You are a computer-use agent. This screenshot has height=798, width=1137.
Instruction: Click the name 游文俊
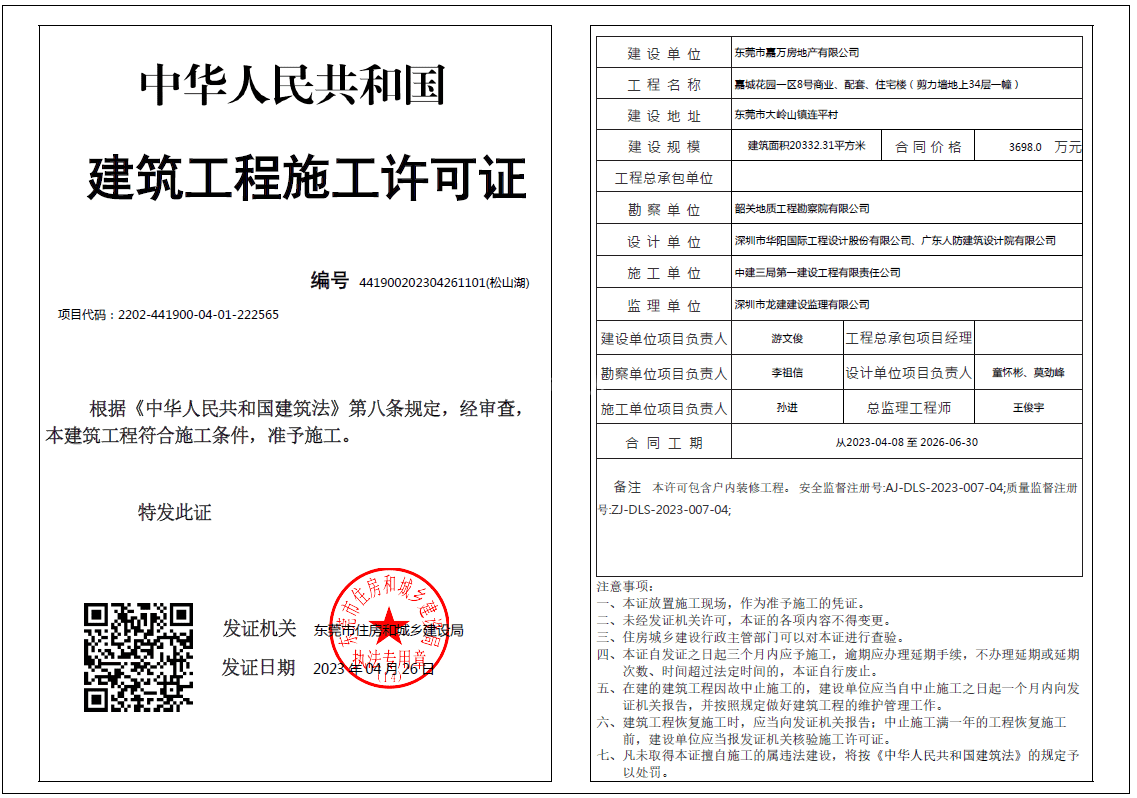coord(787,339)
